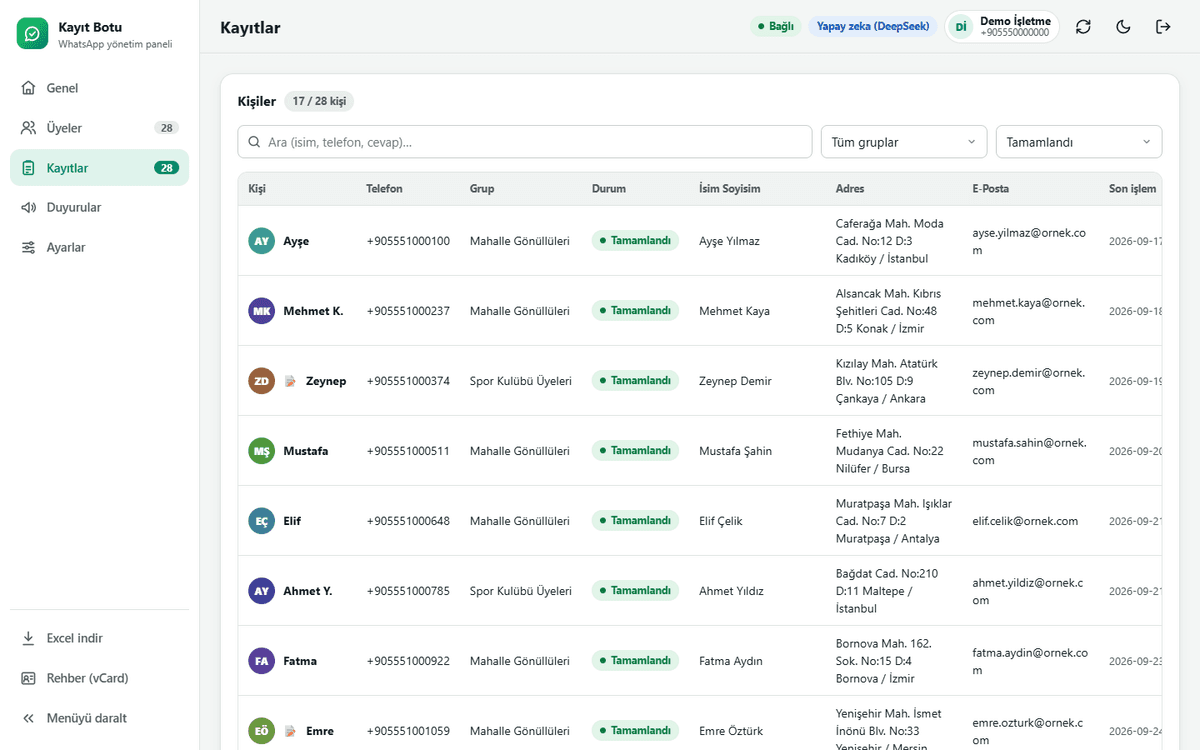Click the logout icon at top right
Image resolution: width=1200 pixels, height=750 pixels.
(x=1163, y=27)
